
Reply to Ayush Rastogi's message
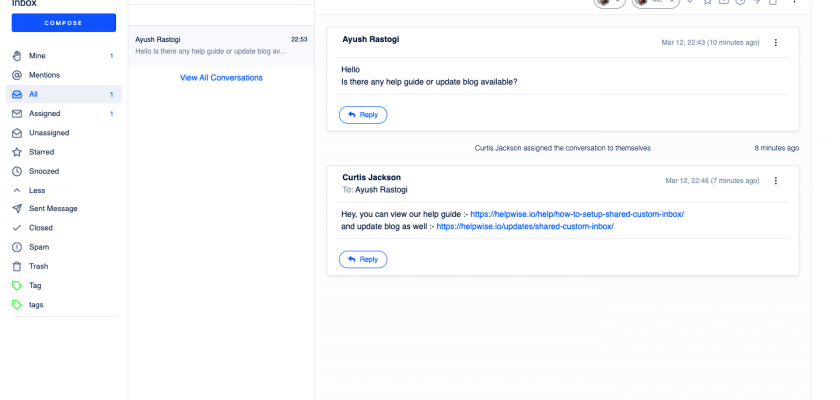coord(363,115)
